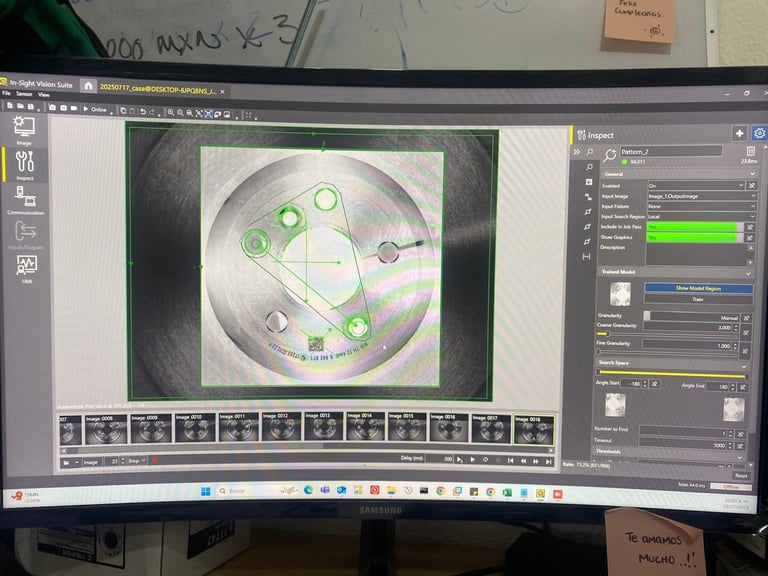768x576 pixels.
Task: Click the Zoom In magnifier icon
Action: pyautogui.click(x=170, y=113)
